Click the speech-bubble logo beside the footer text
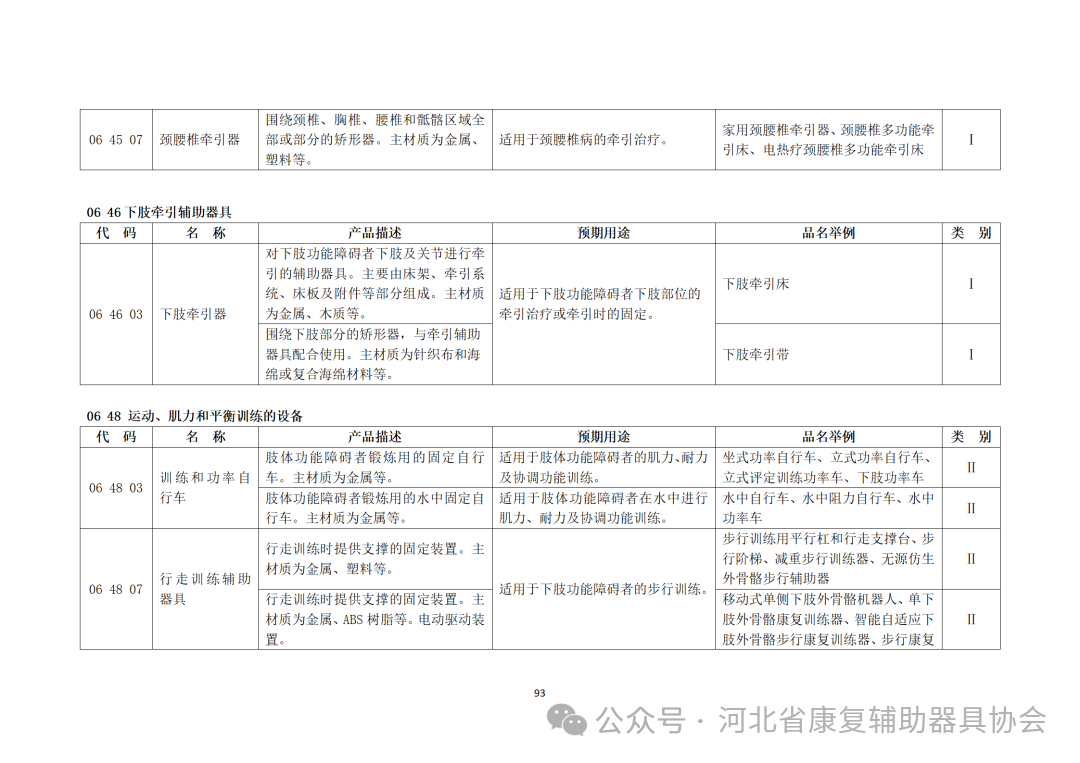The image size is (1080, 763). click(563, 718)
